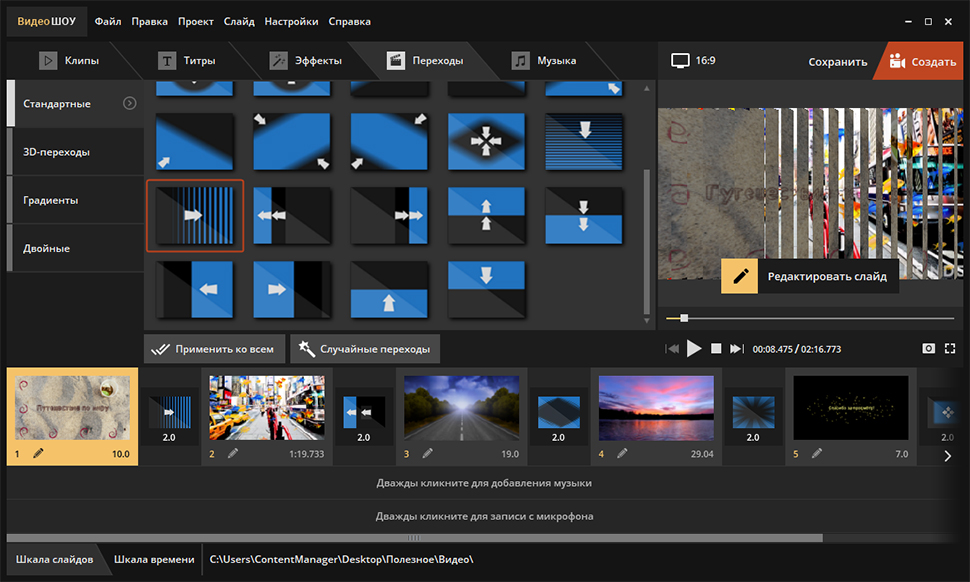The height and width of the screenshot is (582, 970).
Task: Open the transition between slides 3 and 4
Action: coord(559,413)
